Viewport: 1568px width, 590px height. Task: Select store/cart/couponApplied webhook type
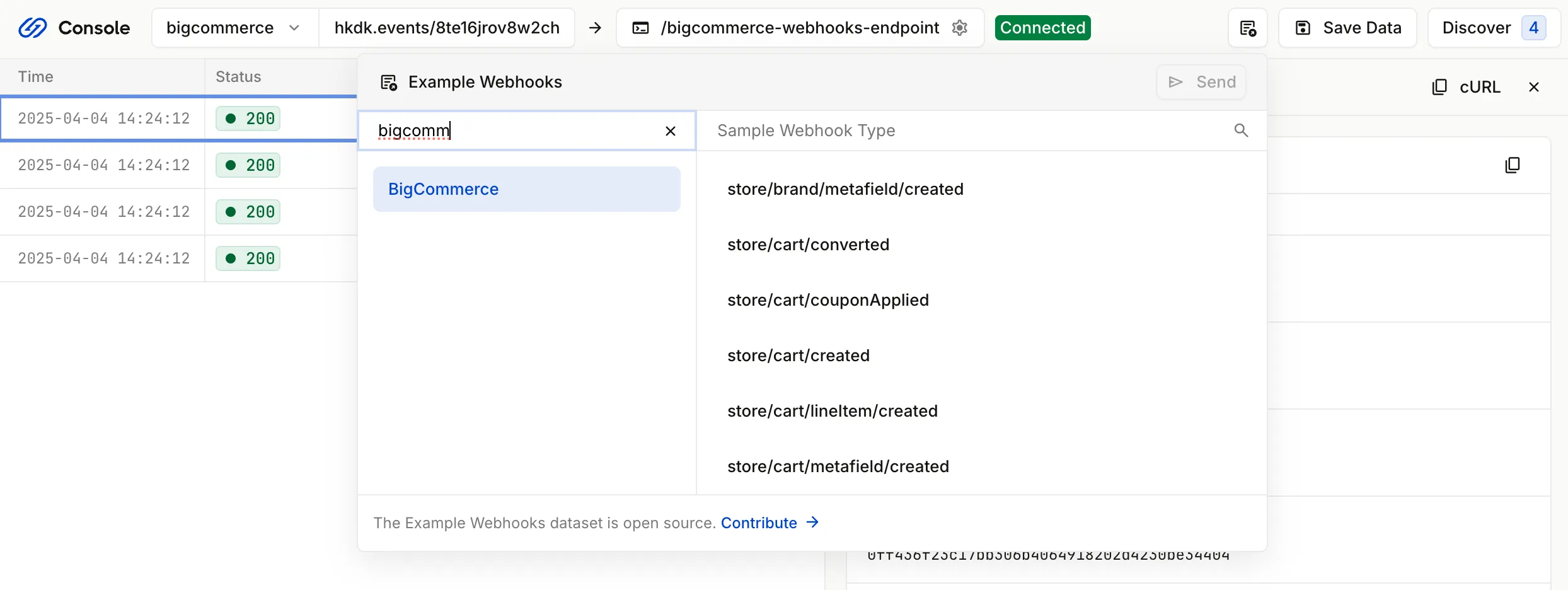pos(827,300)
